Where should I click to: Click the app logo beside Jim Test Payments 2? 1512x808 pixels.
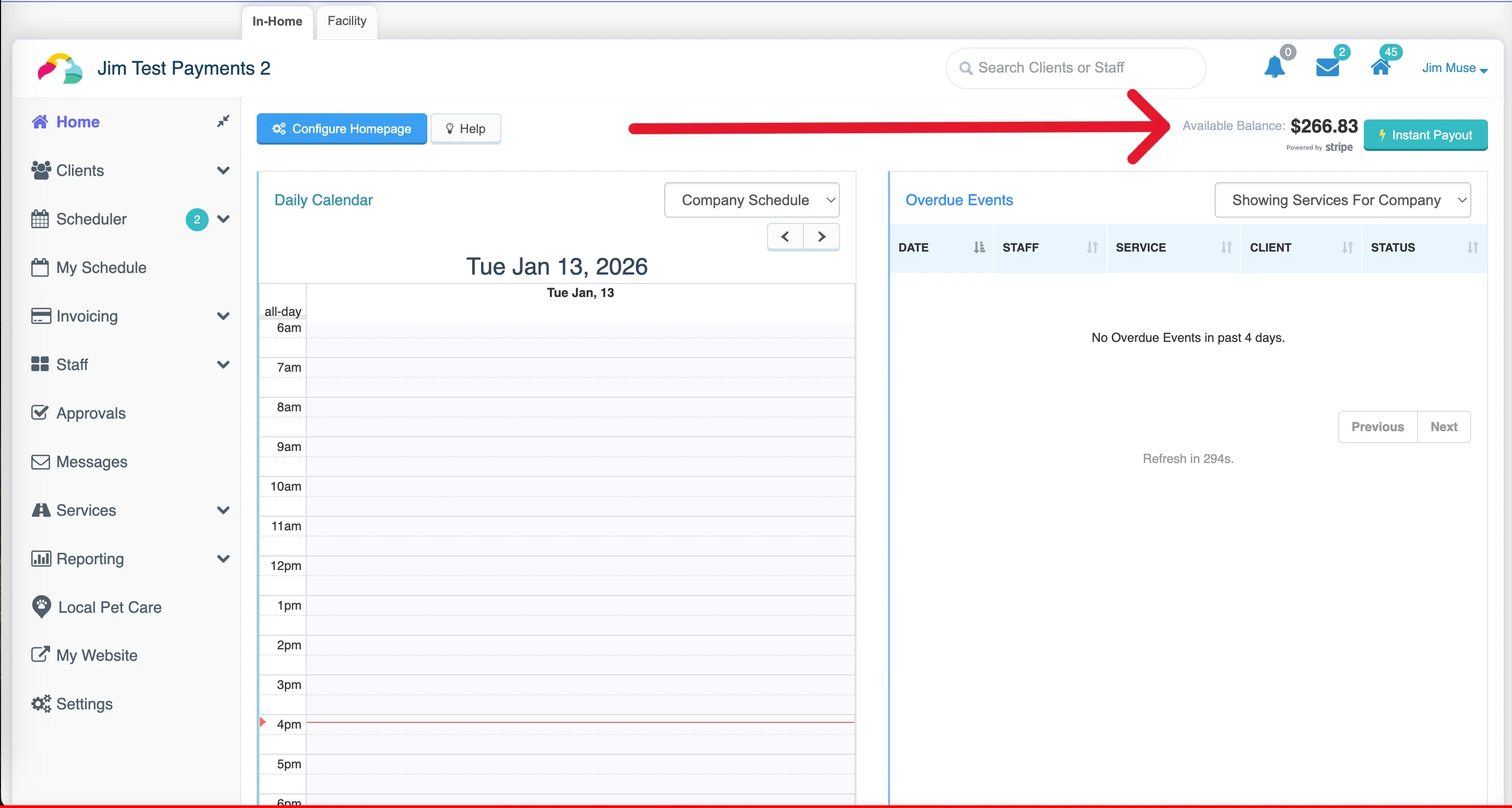pos(60,68)
